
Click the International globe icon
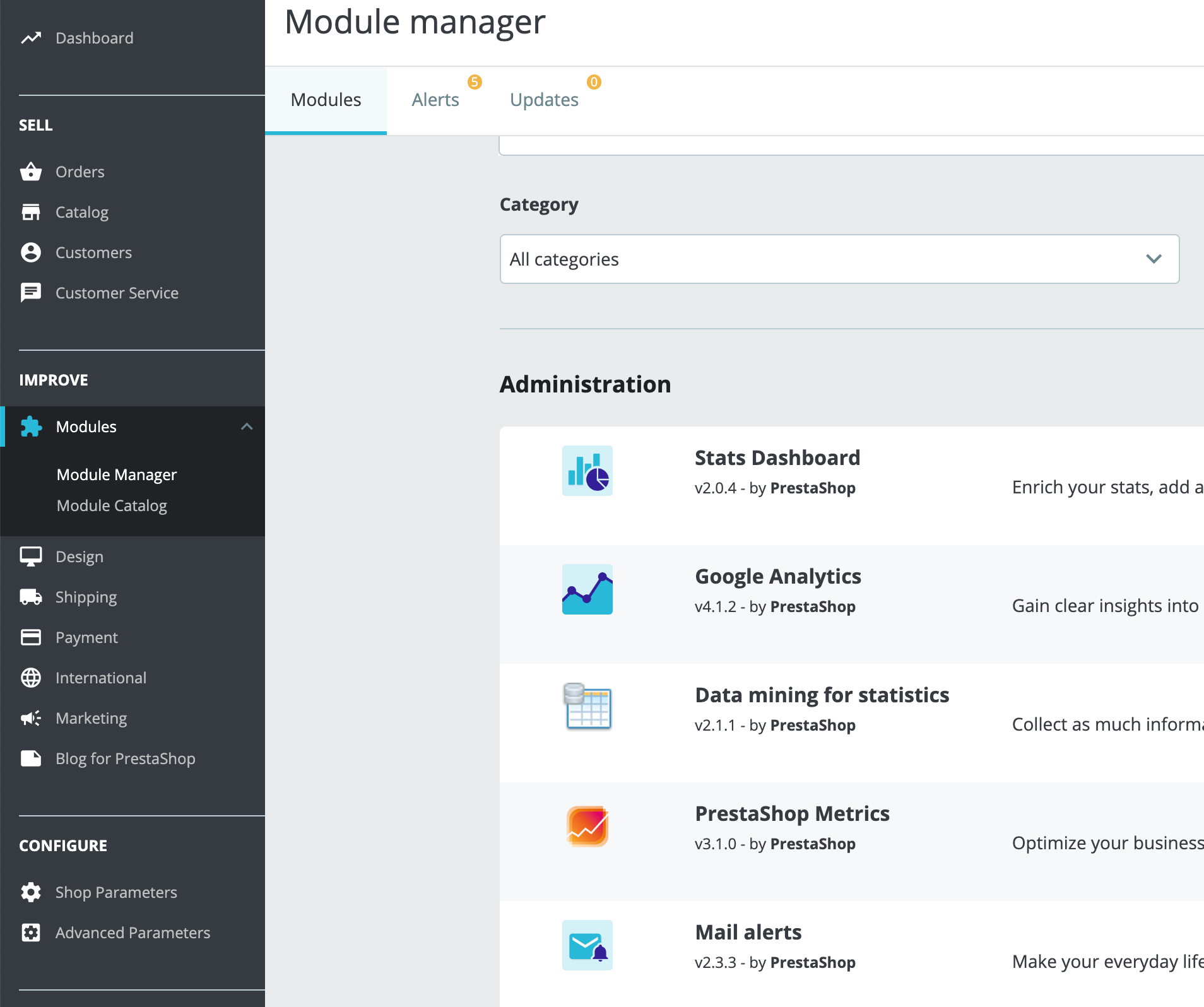(30, 678)
